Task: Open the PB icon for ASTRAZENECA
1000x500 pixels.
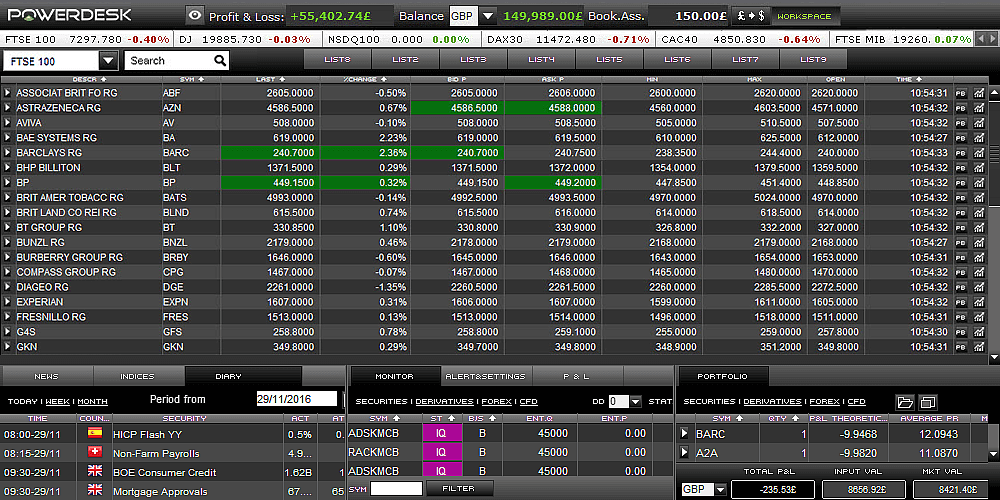Action: click(x=961, y=108)
